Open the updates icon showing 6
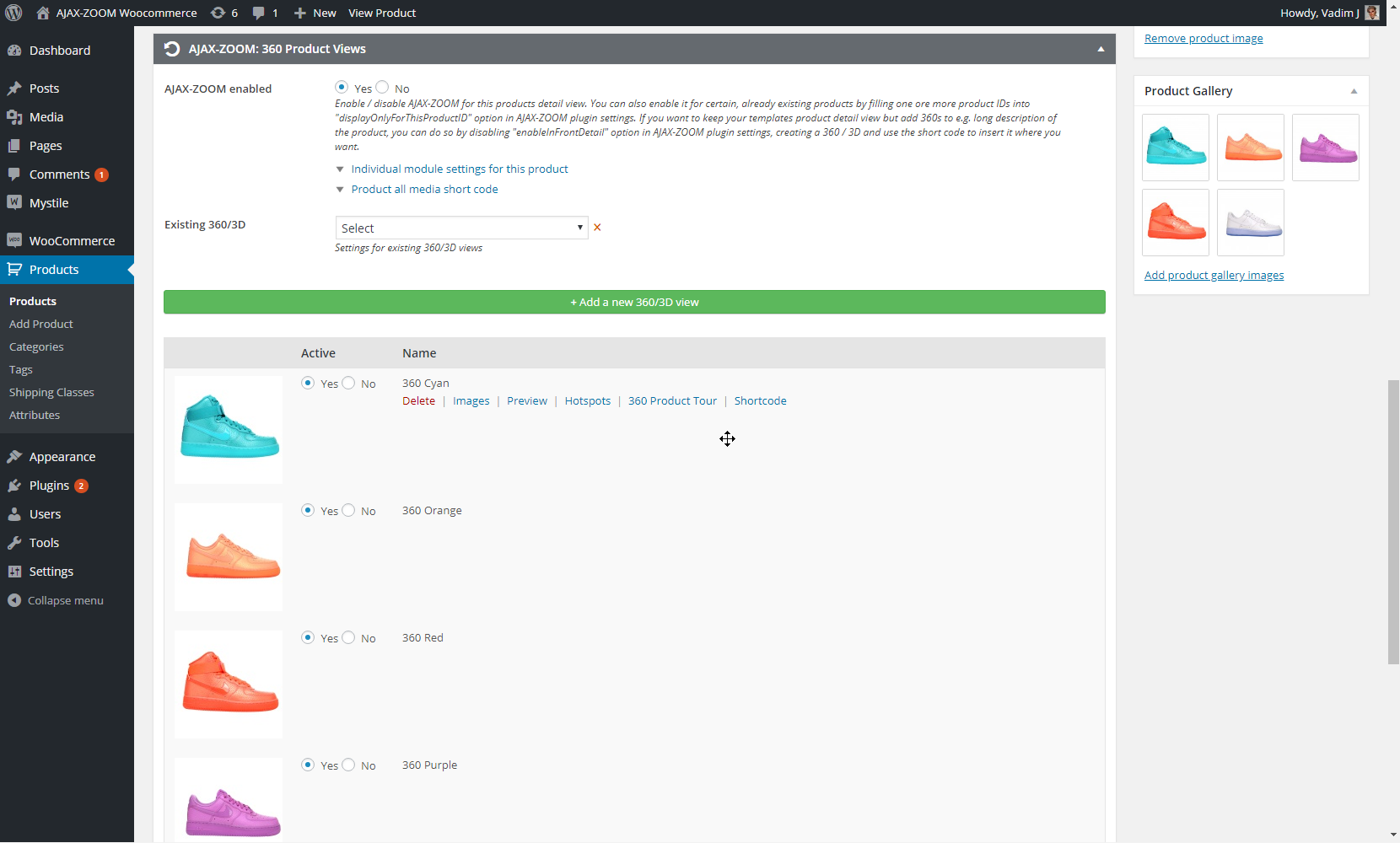The width and height of the screenshot is (1400, 843). coord(218,13)
